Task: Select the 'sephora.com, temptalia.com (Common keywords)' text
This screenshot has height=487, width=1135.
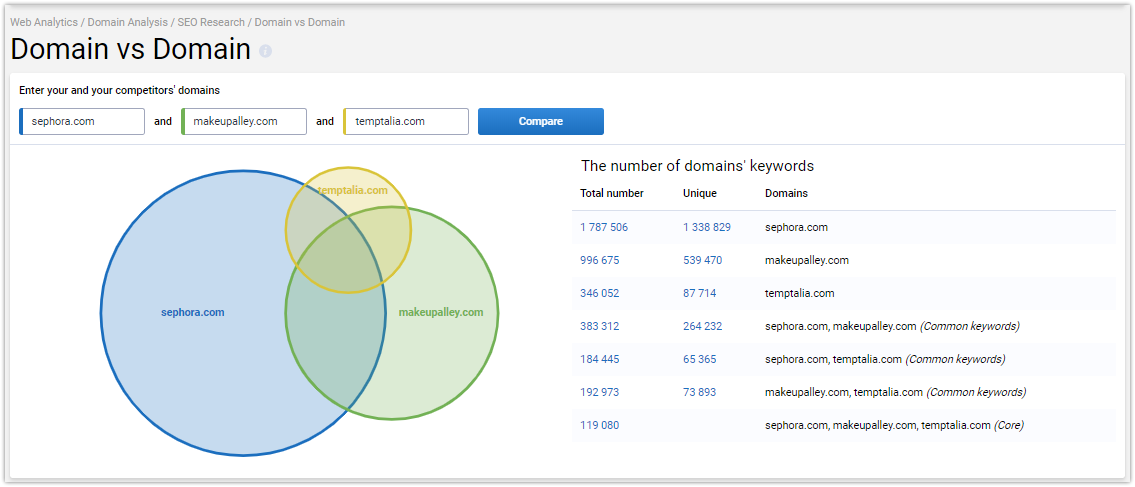Action: pos(885,360)
